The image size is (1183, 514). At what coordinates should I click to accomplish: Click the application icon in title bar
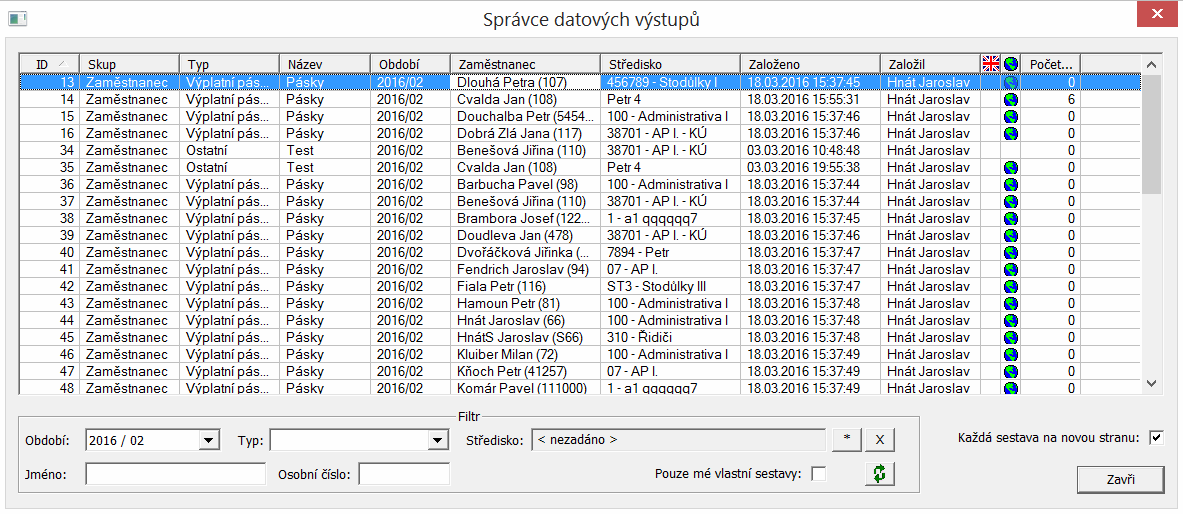(x=17, y=18)
